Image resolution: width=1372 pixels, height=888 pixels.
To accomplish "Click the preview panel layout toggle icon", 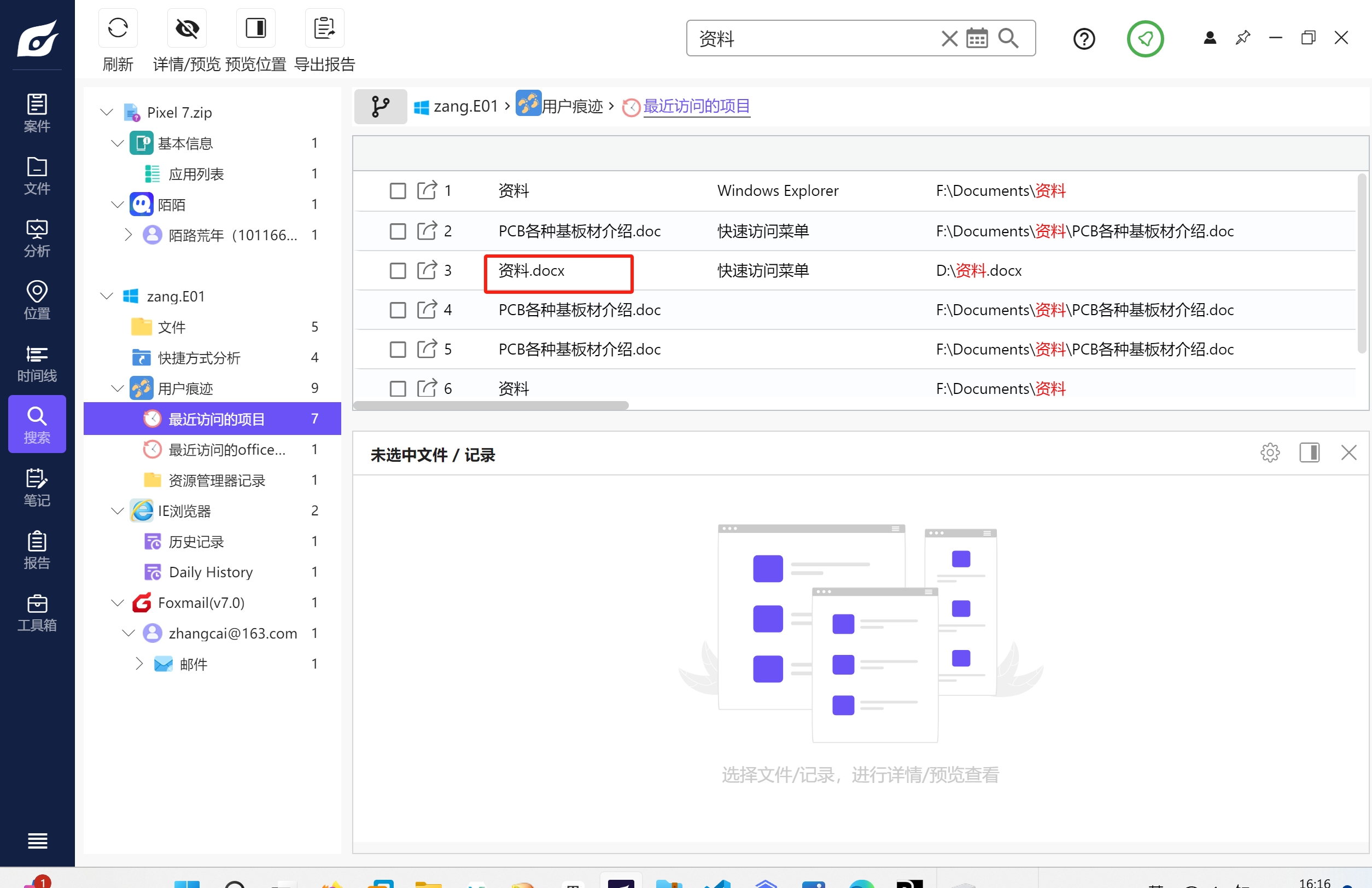I will [1309, 452].
